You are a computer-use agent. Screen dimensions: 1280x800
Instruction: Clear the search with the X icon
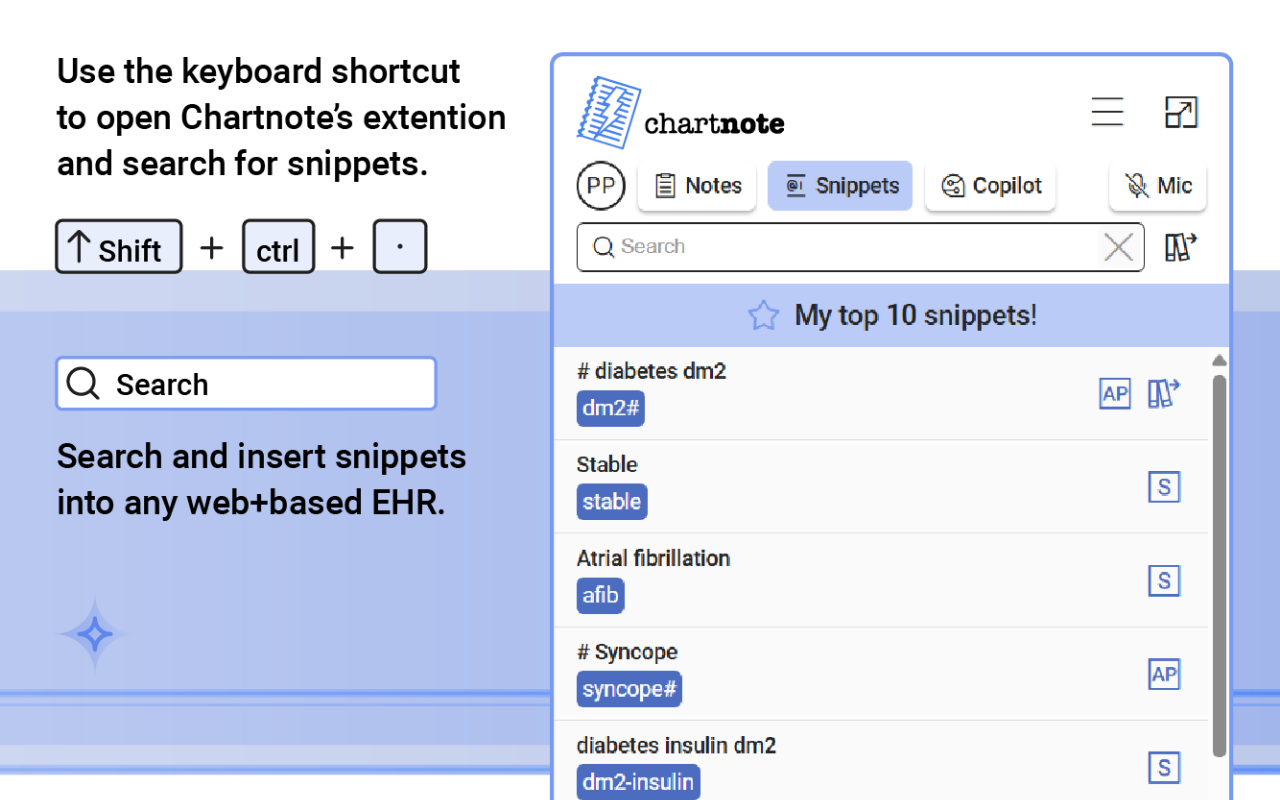(1118, 247)
